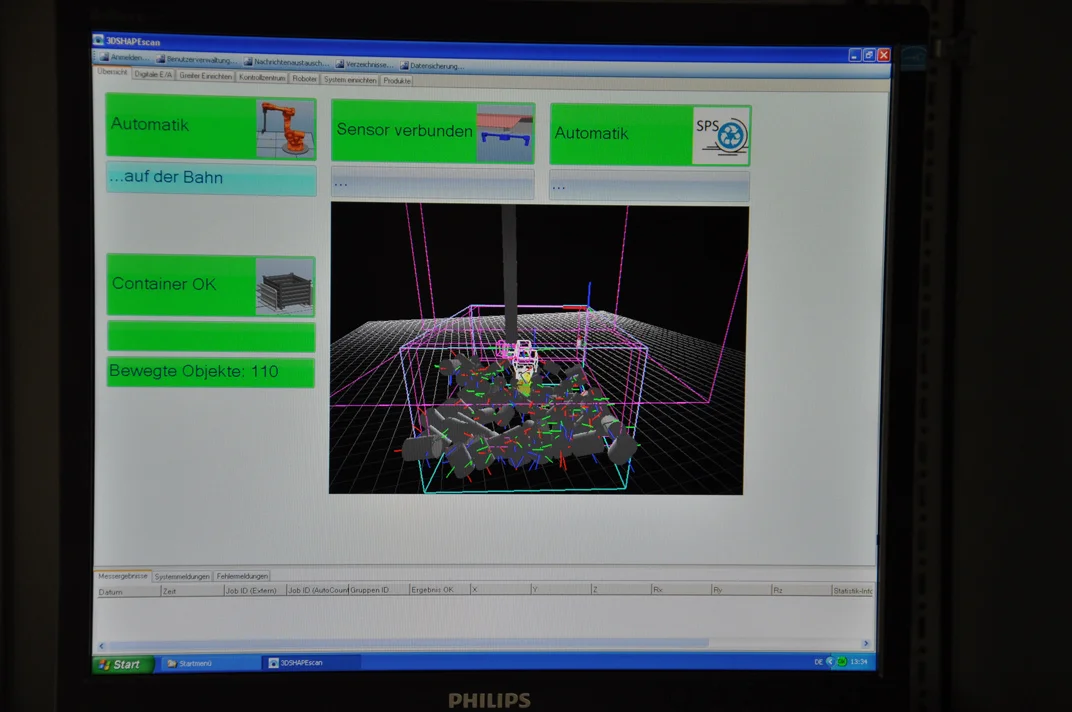Click the Statistik-Info column header
The image size is (1072, 712).
coord(853,590)
